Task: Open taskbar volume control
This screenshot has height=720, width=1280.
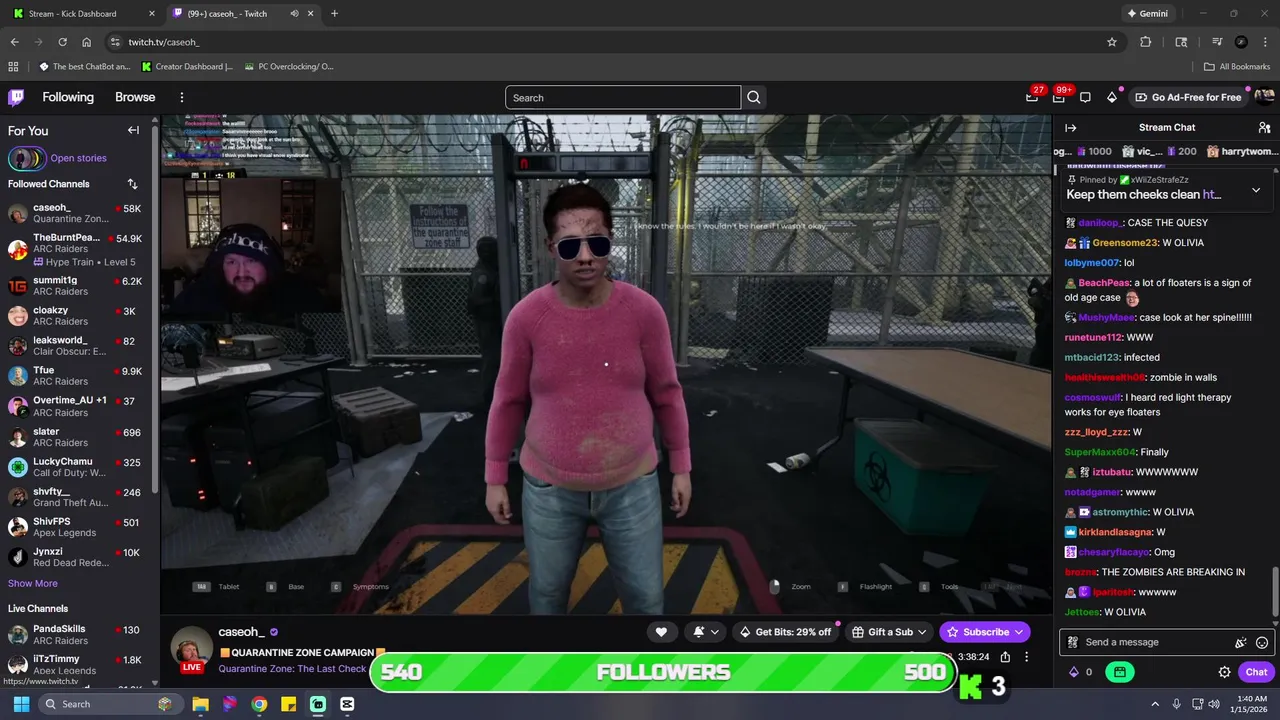Action: [1214, 704]
